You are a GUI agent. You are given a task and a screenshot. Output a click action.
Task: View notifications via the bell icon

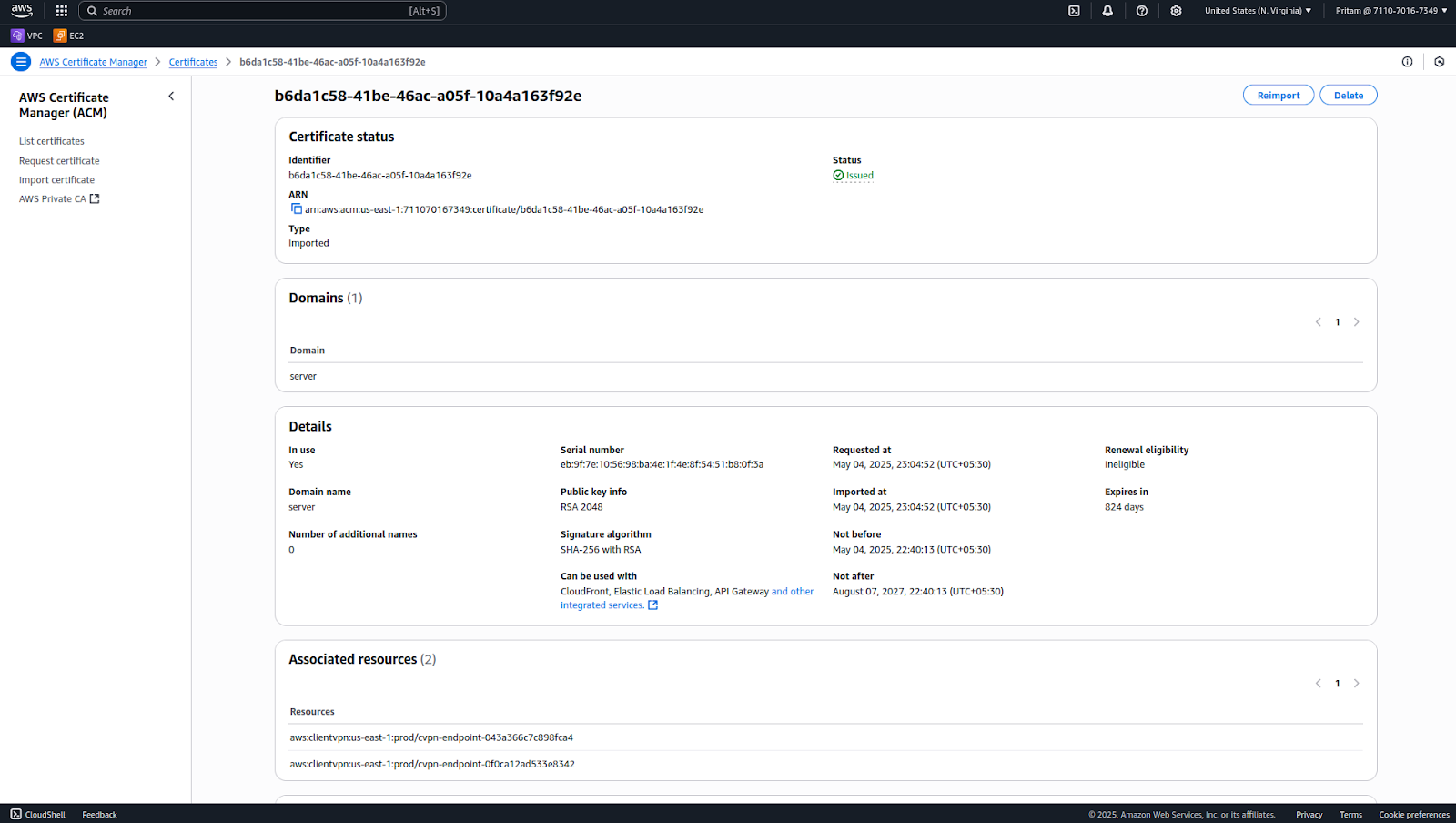[x=1107, y=10]
